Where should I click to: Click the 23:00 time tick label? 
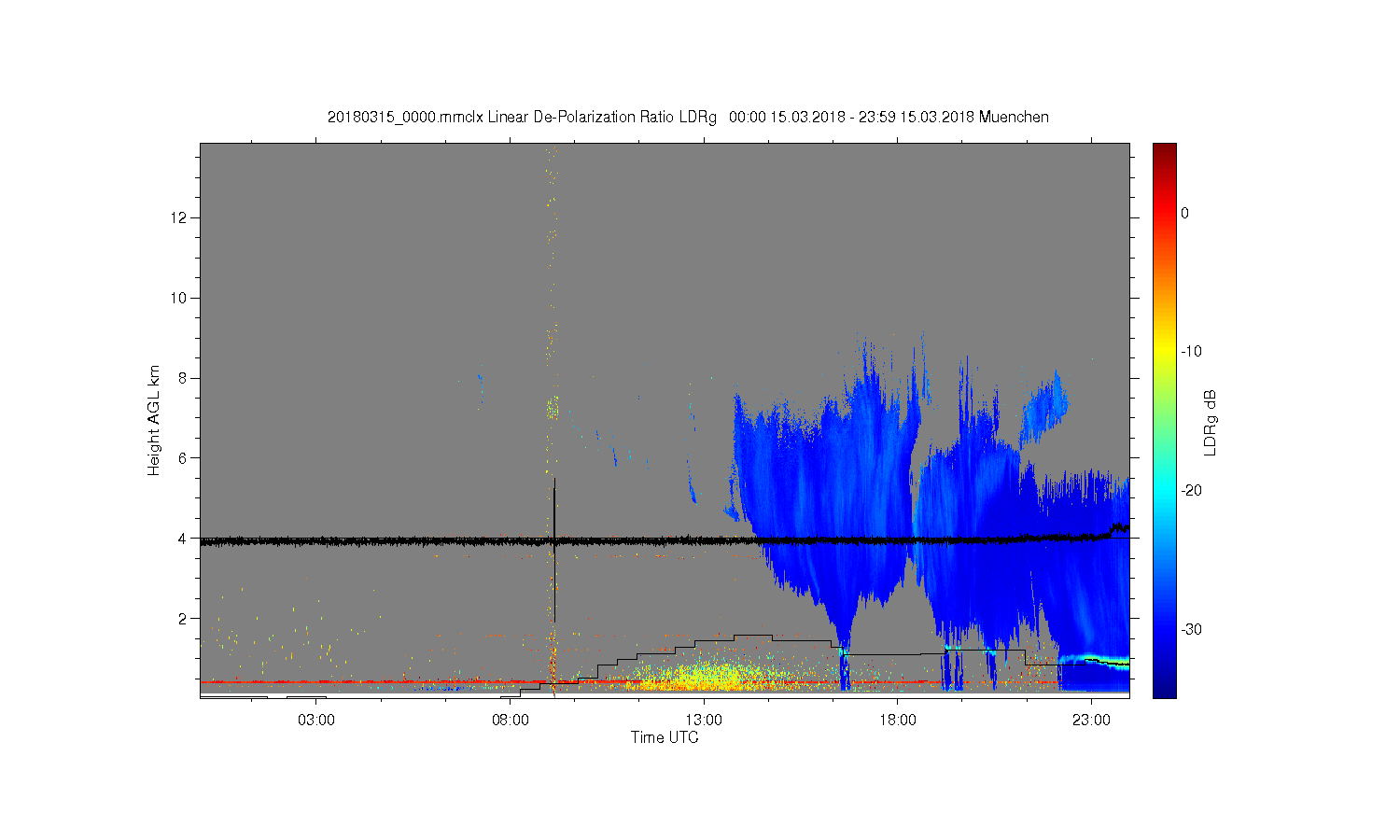click(x=1091, y=720)
